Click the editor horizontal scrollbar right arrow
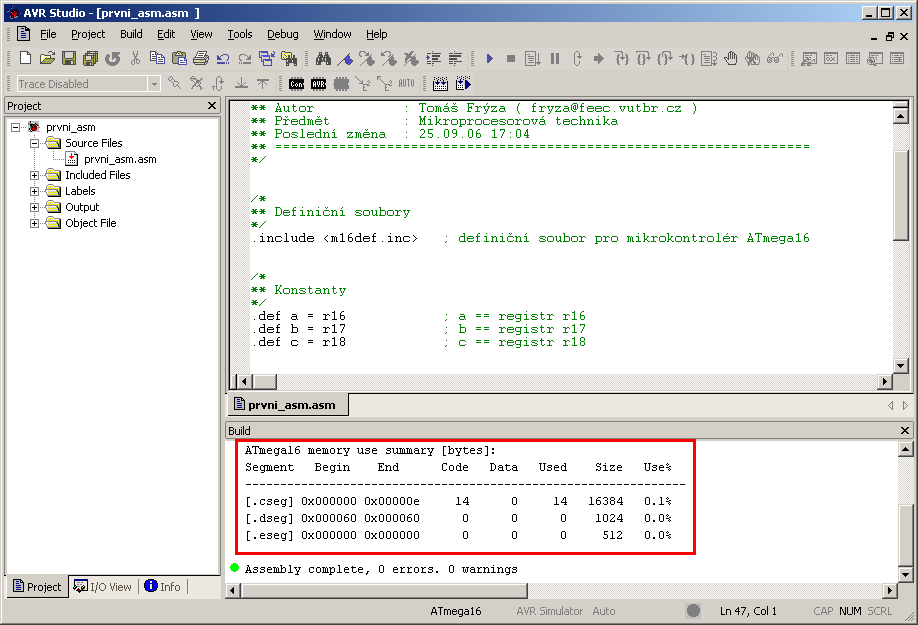The image size is (918, 625). (x=885, y=382)
